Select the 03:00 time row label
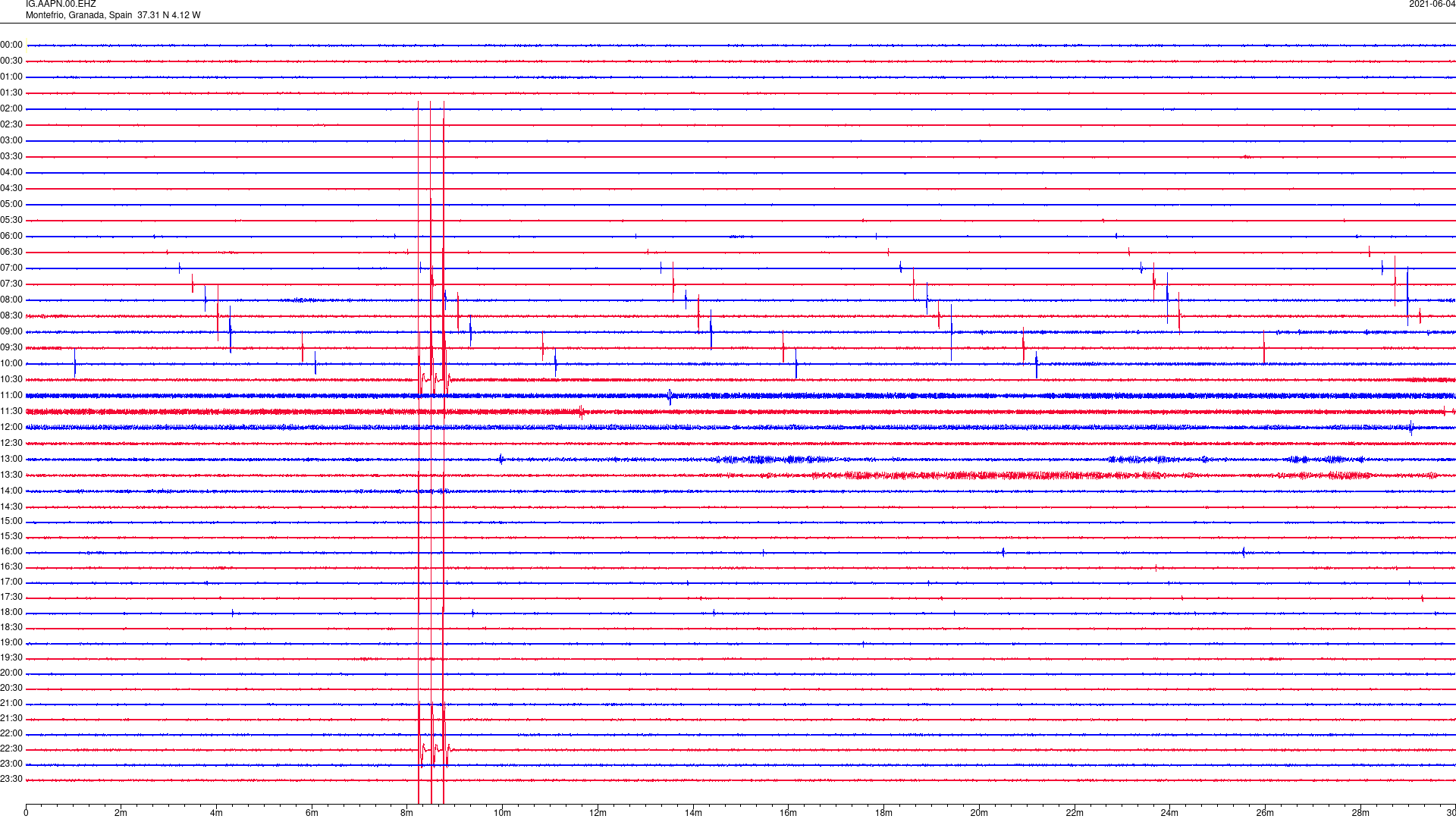1456x819 pixels. coord(11,141)
